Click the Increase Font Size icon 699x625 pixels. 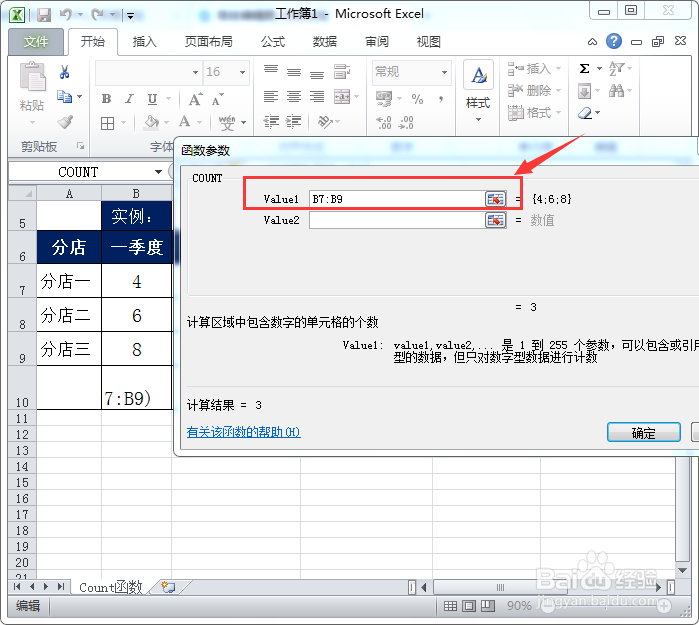[x=195, y=99]
